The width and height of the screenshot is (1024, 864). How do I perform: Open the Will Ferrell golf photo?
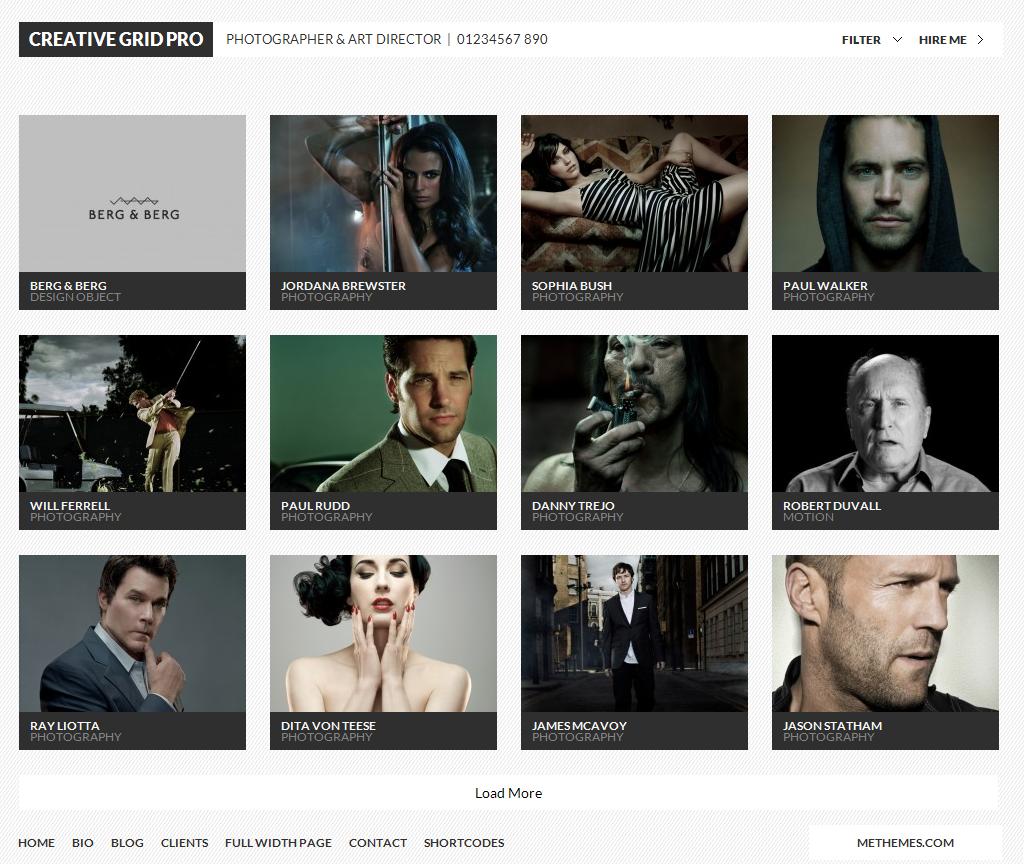[x=133, y=413]
